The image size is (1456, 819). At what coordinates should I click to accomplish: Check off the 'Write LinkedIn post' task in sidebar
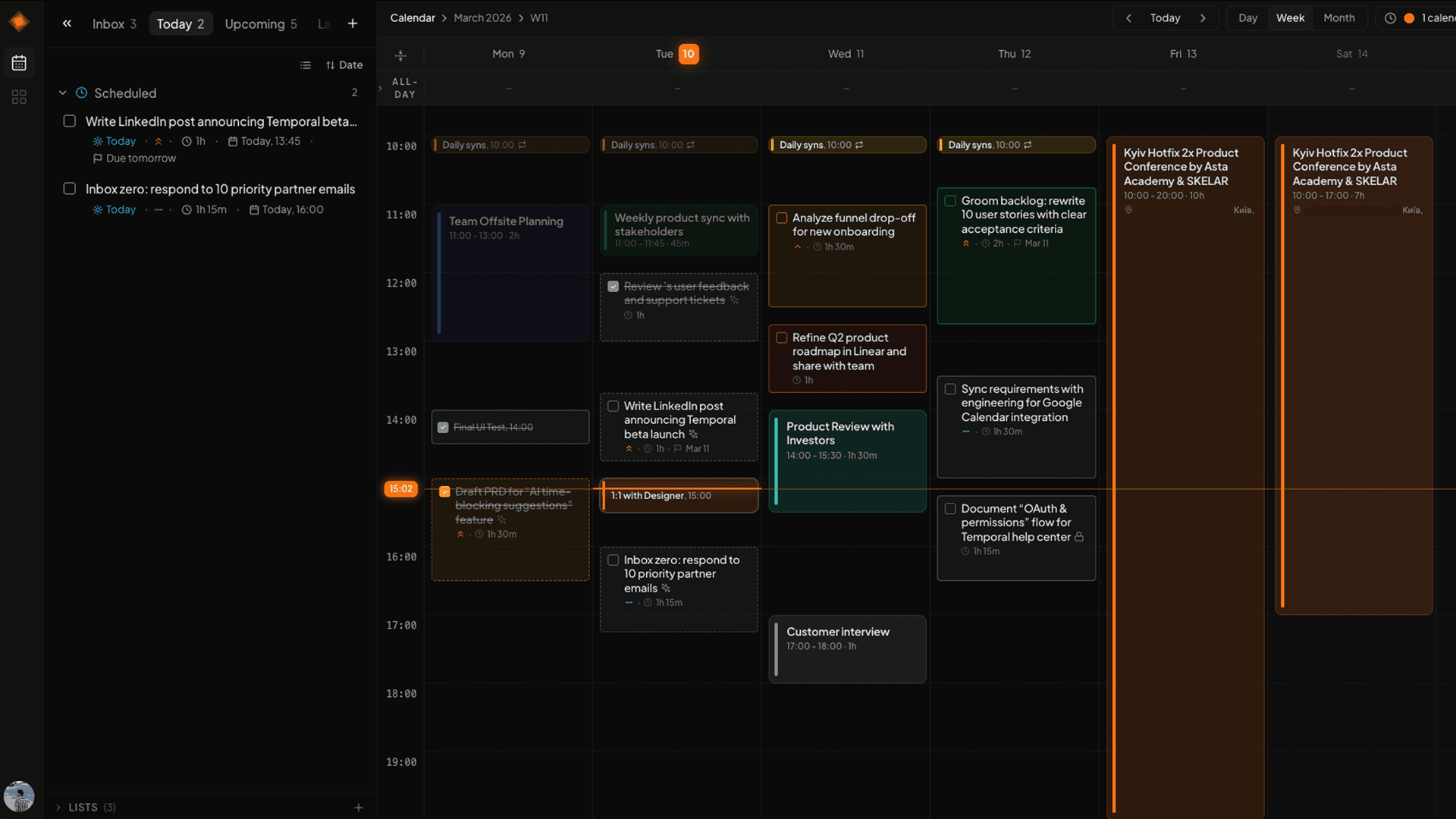[x=69, y=121]
